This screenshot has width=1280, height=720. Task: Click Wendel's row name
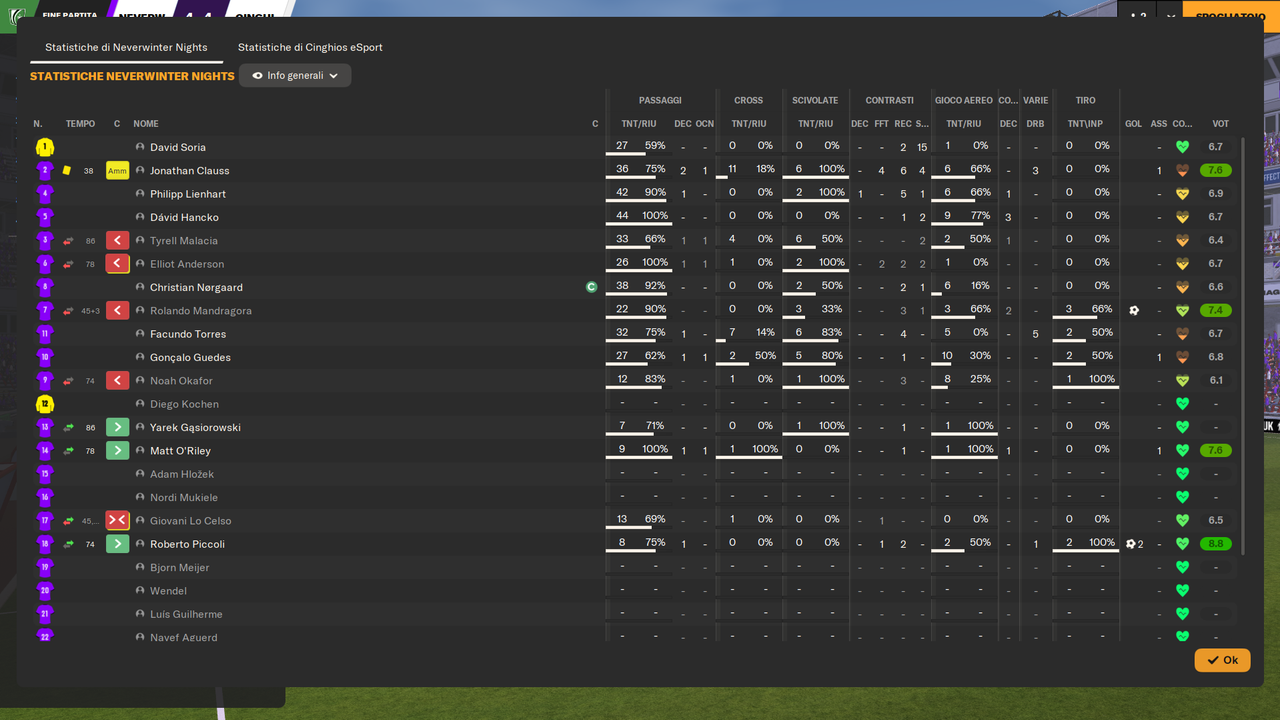click(x=168, y=591)
